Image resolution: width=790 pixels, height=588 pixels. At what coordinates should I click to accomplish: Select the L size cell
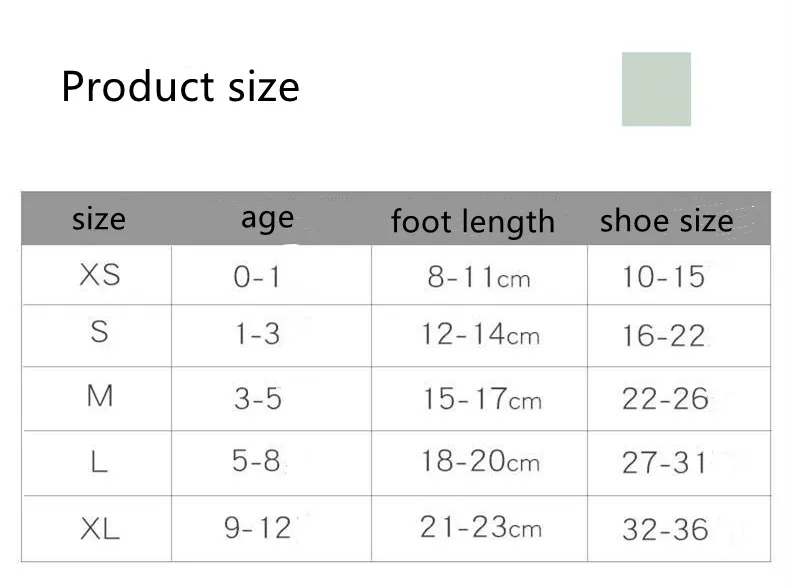pyautogui.click(x=97, y=463)
